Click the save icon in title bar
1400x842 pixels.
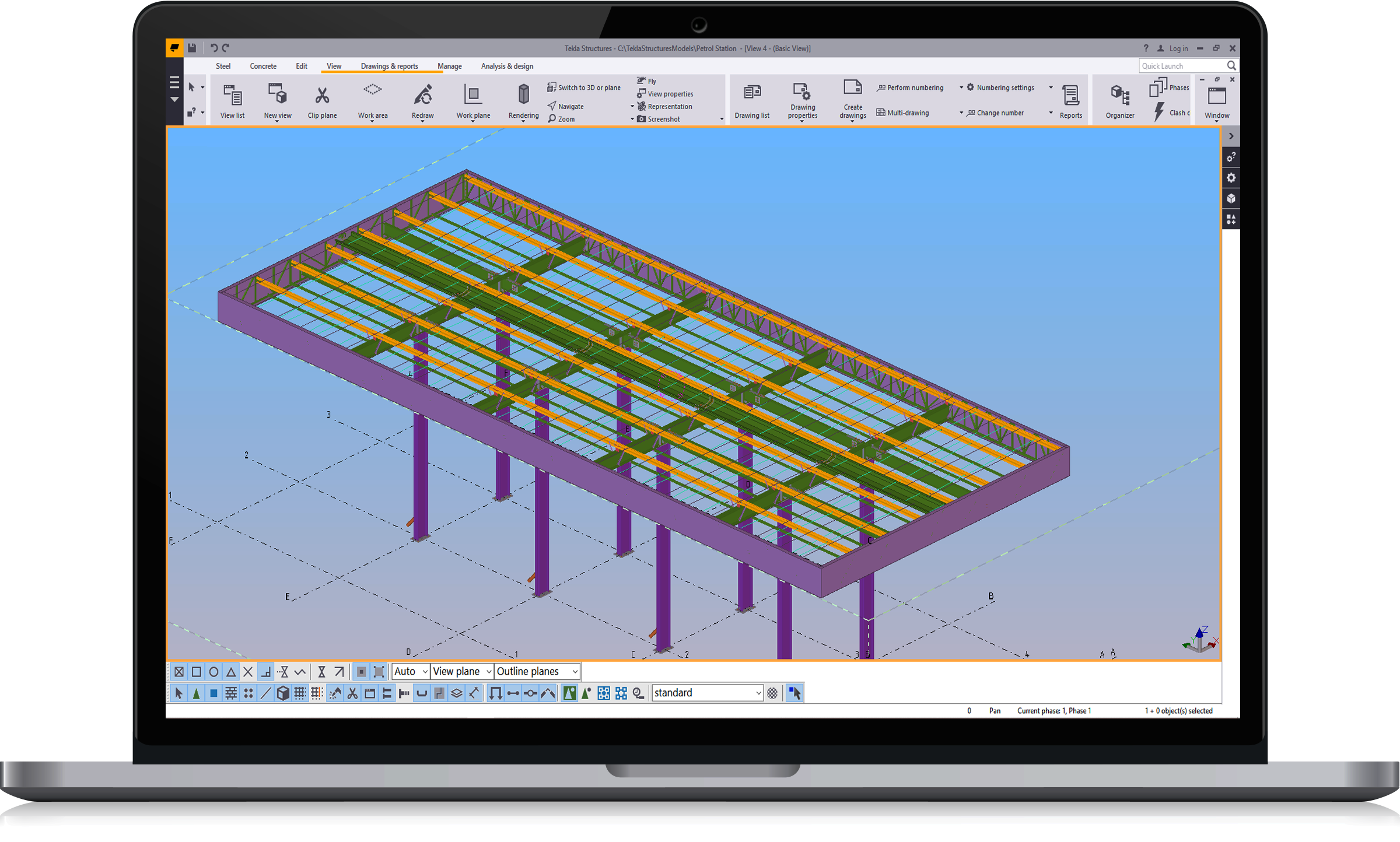192,48
